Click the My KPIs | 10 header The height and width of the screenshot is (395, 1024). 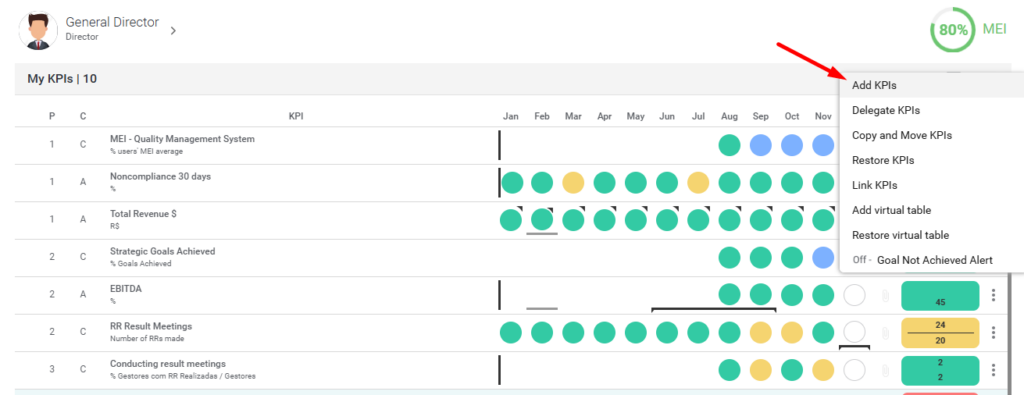click(x=62, y=79)
